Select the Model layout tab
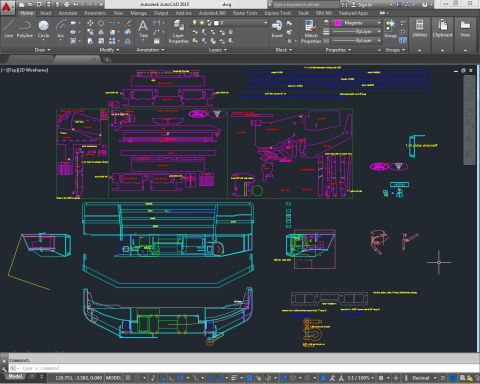The height and width of the screenshot is (384, 480). (15, 376)
